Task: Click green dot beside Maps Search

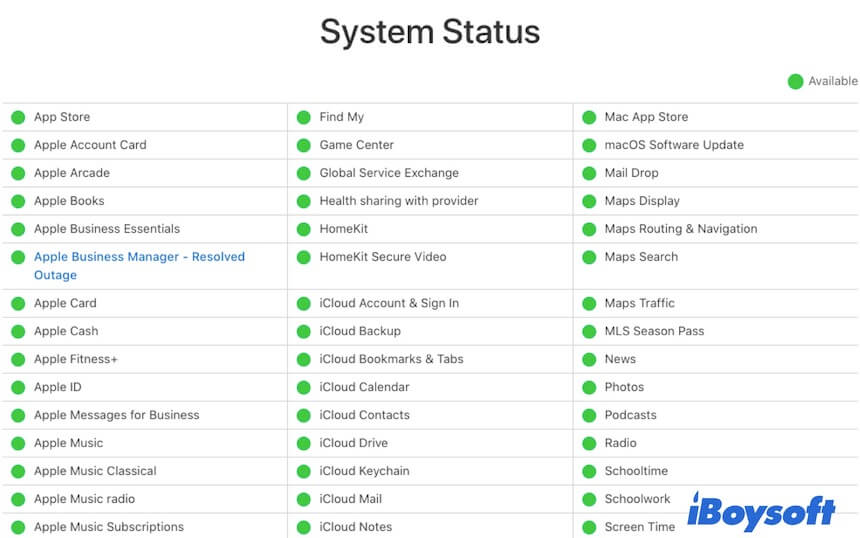Action: click(590, 257)
